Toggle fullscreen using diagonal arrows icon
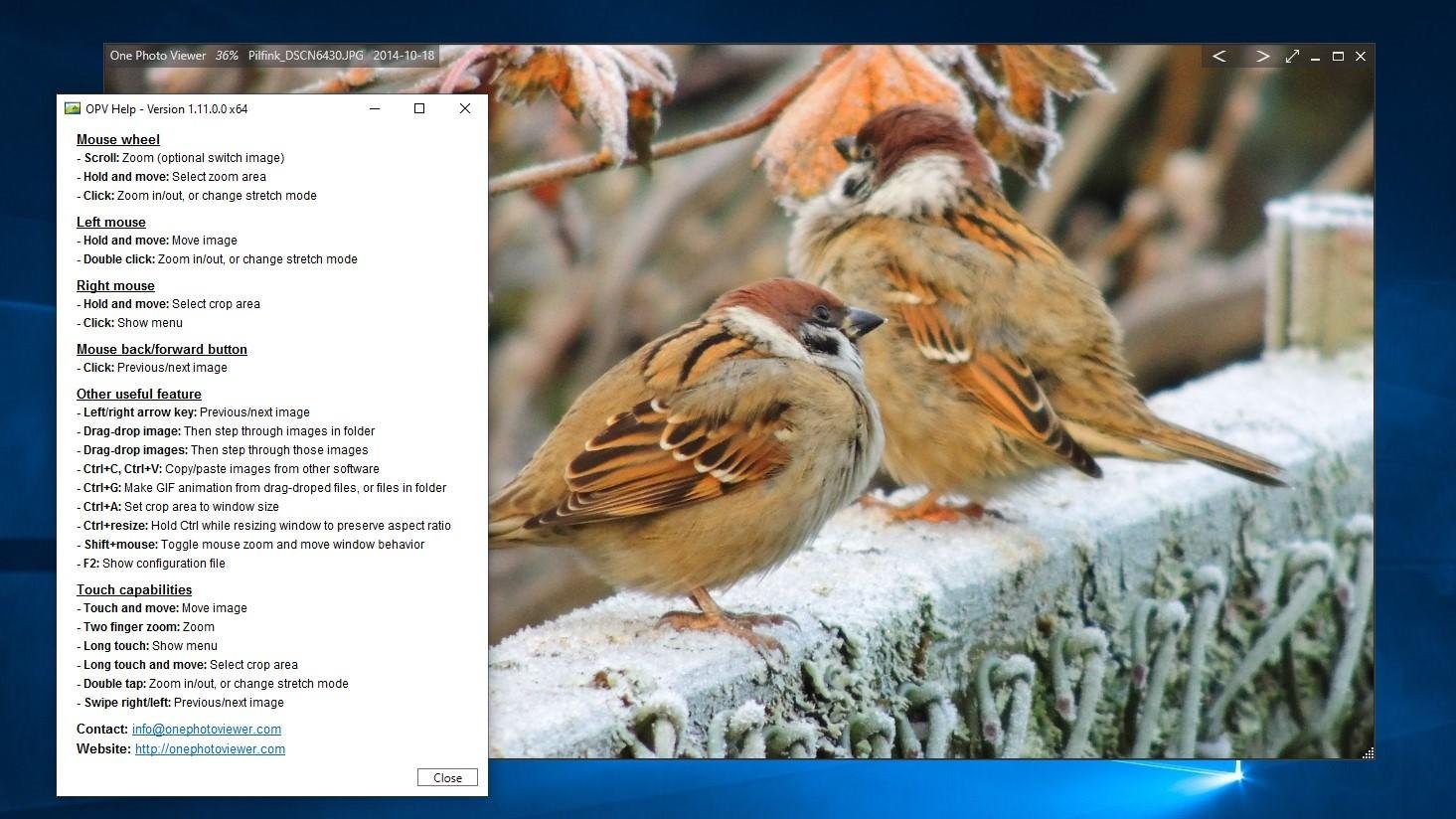 click(1293, 57)
